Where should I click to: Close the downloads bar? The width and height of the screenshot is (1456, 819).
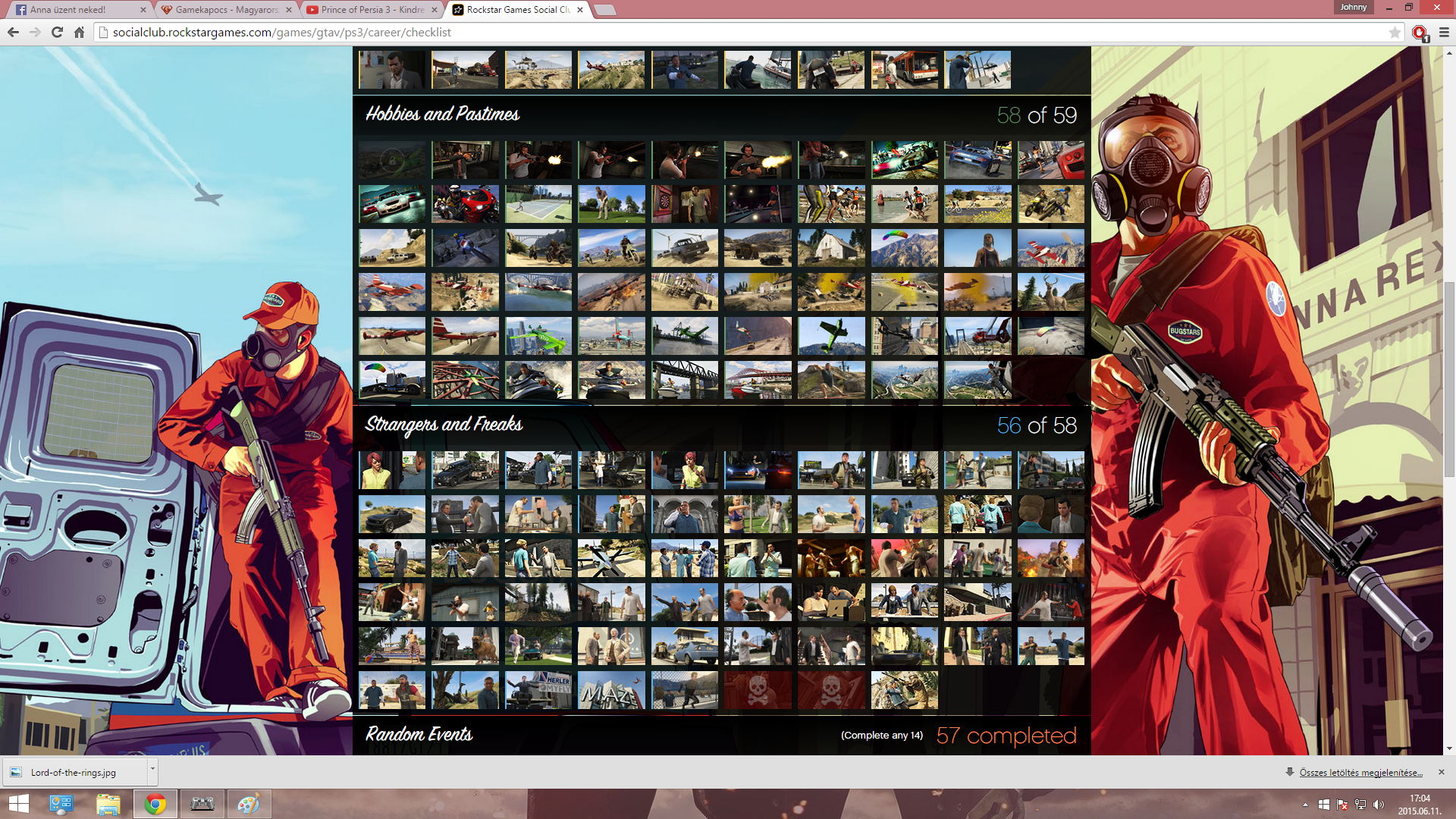(1442, 772)
